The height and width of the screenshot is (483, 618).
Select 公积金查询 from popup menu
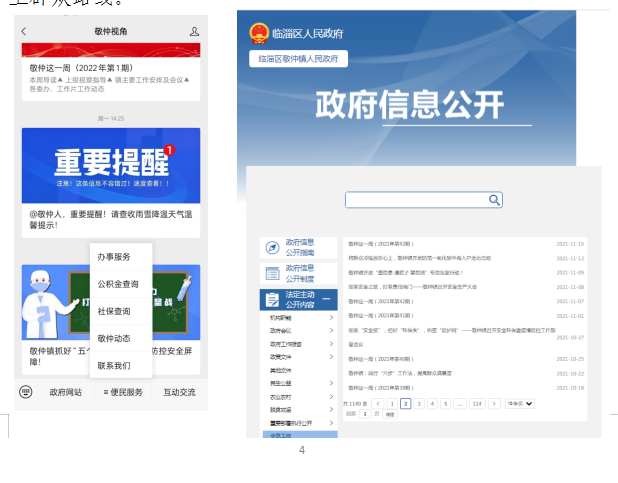[119, 284]
